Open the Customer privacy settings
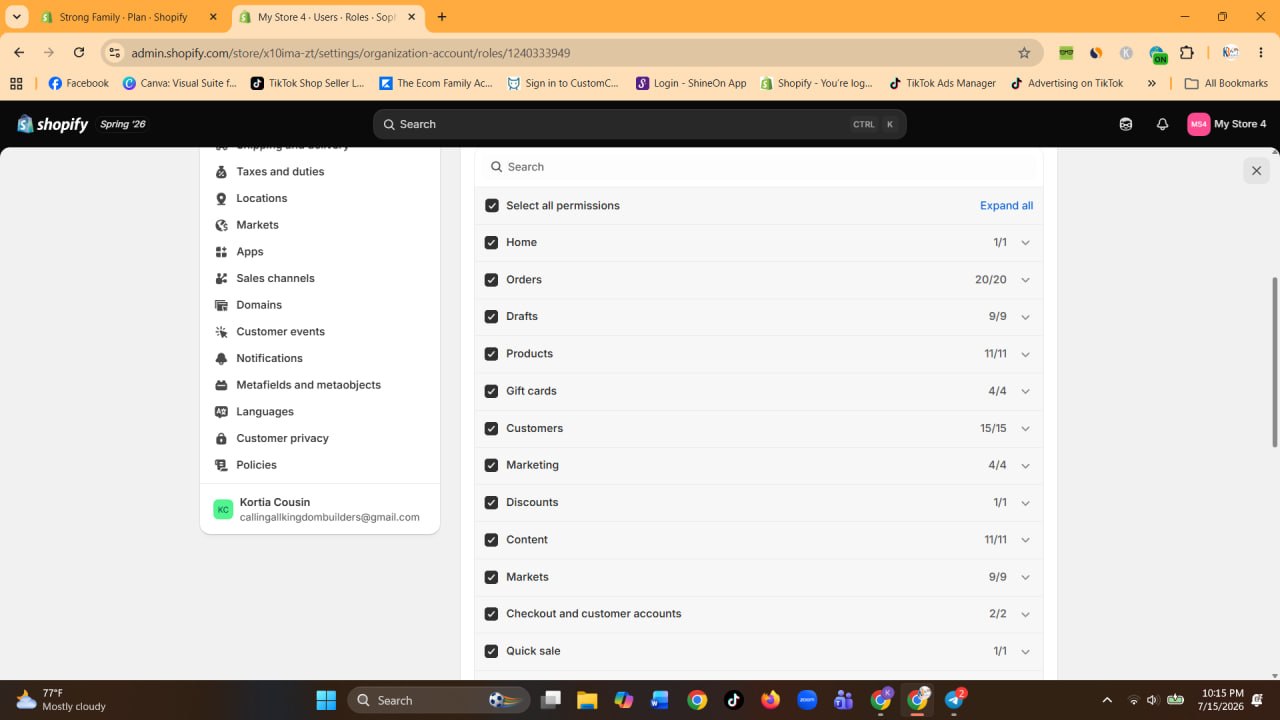Viewport: 1280px width, 720px height. [x=282, y=438]
